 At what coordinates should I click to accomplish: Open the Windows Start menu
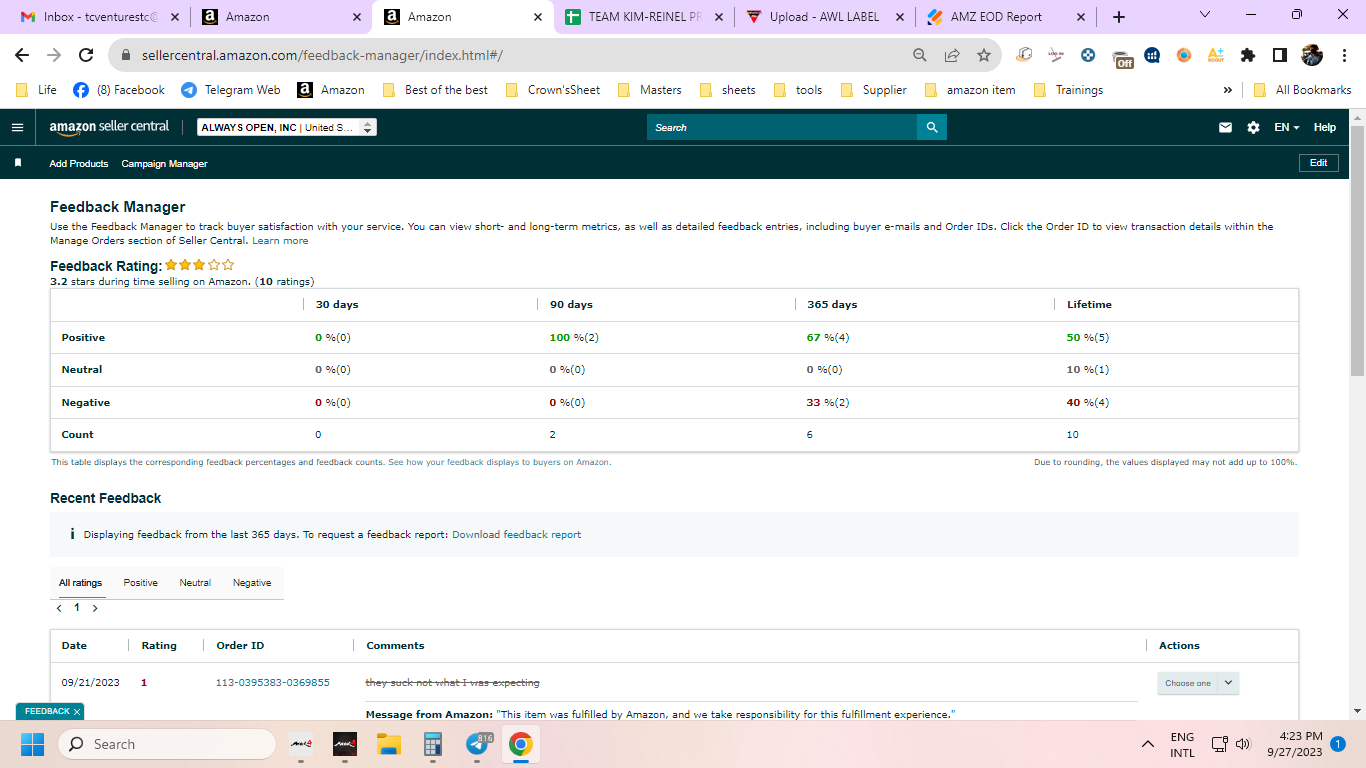[33, 744]
